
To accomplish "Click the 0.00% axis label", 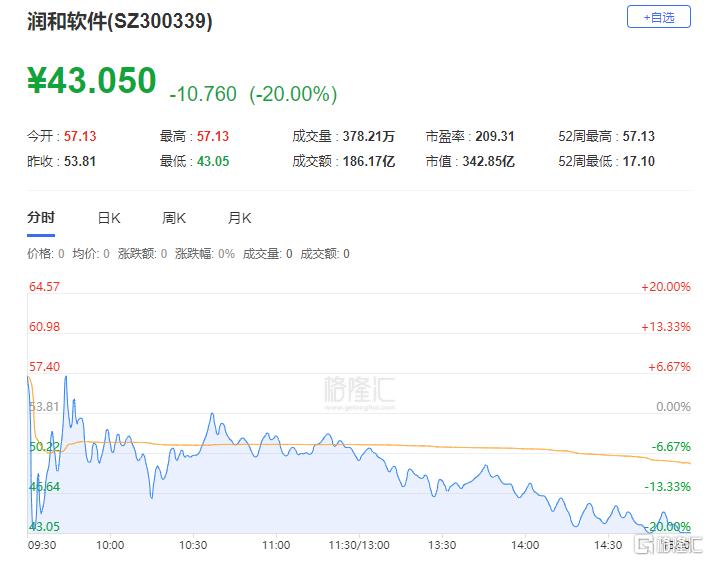I will 673,406.
